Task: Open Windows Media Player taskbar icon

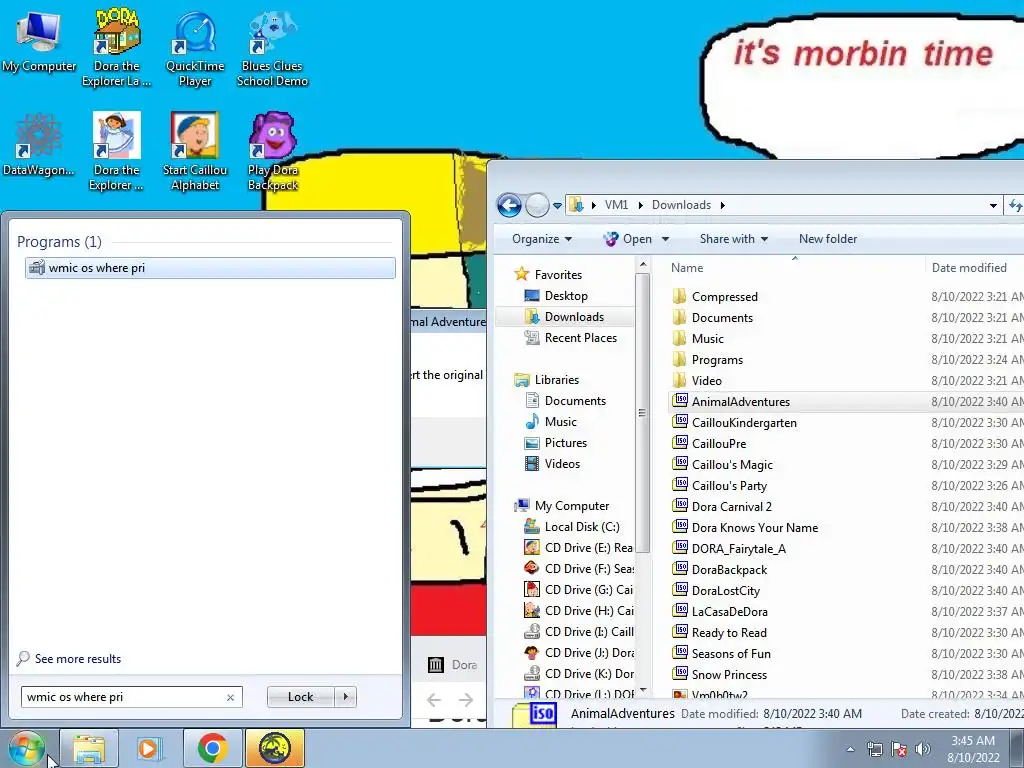Action: tap(149, 748)
